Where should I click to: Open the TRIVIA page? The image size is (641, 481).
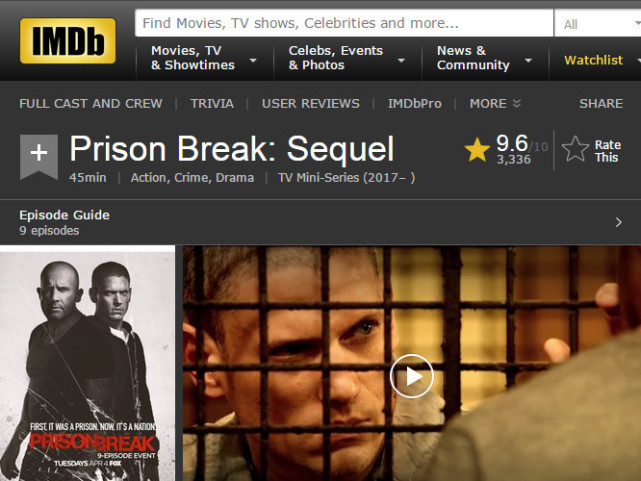212,103
